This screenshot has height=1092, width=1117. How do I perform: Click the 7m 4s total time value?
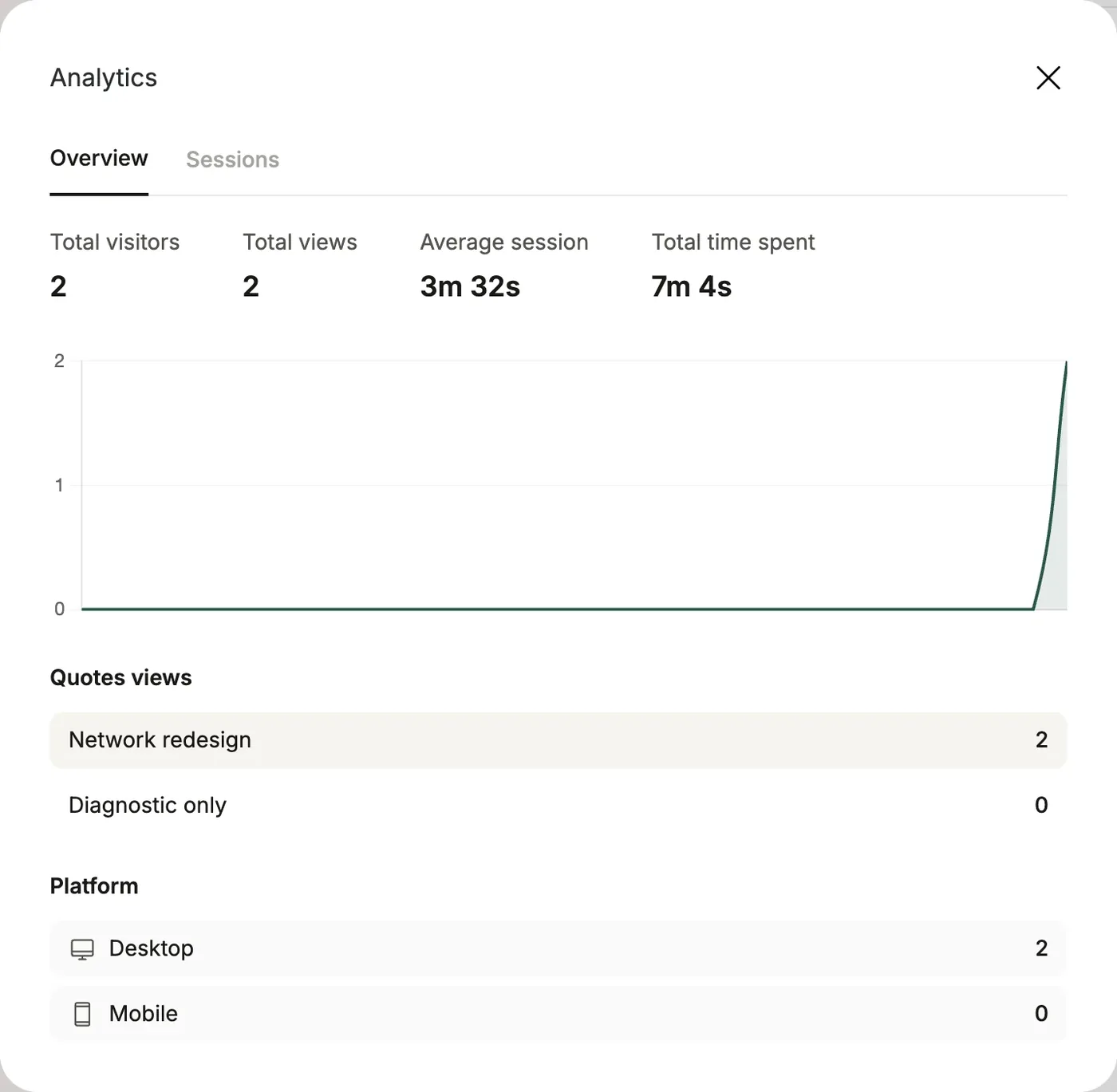point(691,286)
